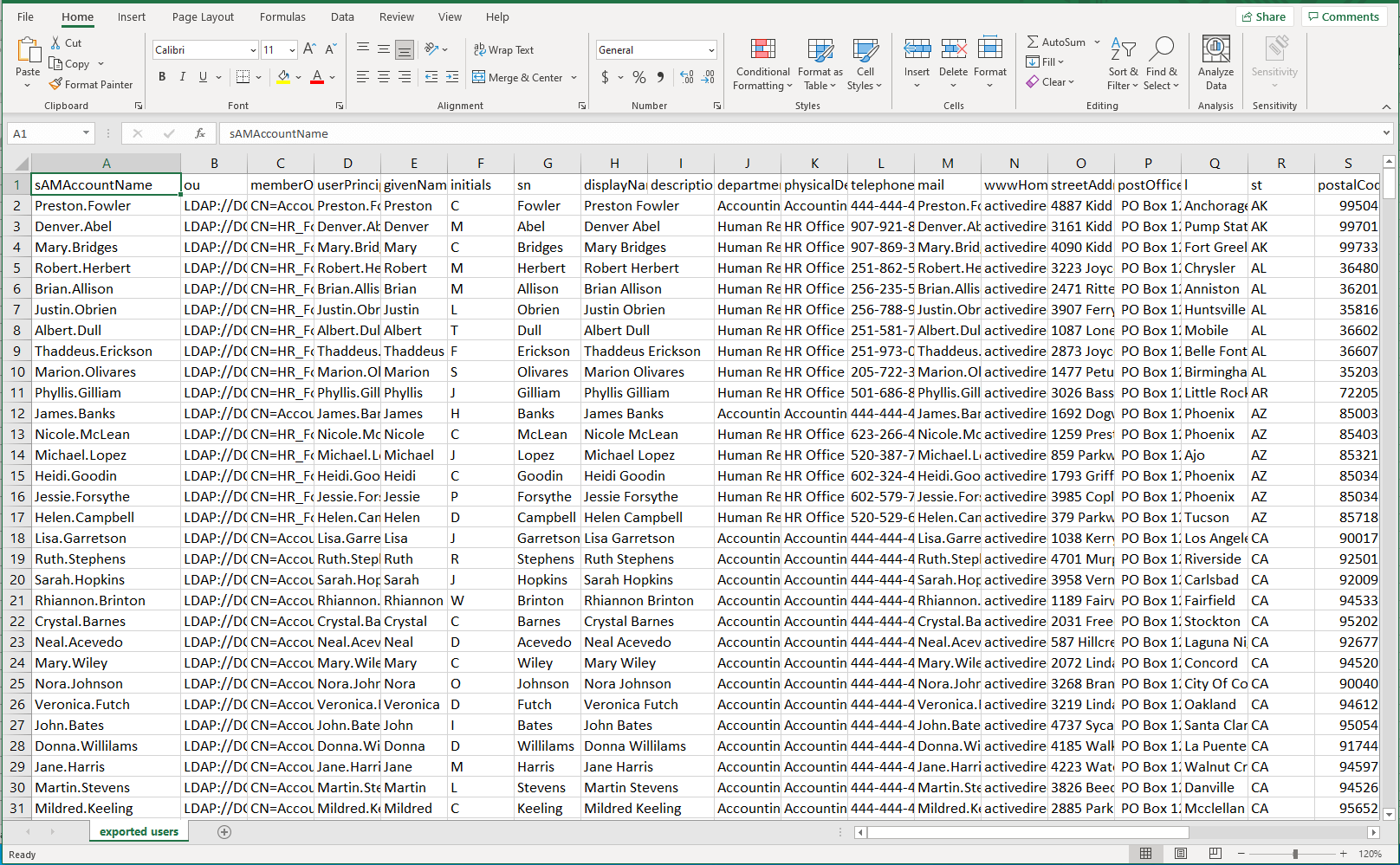The height and width of the screenshot is (865, 1400).
Task: Select the Italic formatting icon
Action: pos(183,76)
